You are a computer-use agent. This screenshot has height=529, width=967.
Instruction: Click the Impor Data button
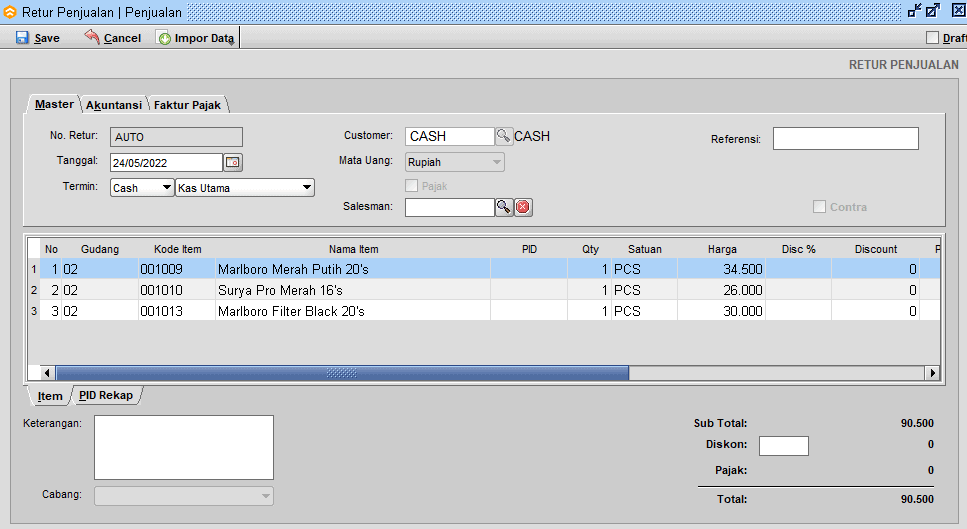click(197, 38)
